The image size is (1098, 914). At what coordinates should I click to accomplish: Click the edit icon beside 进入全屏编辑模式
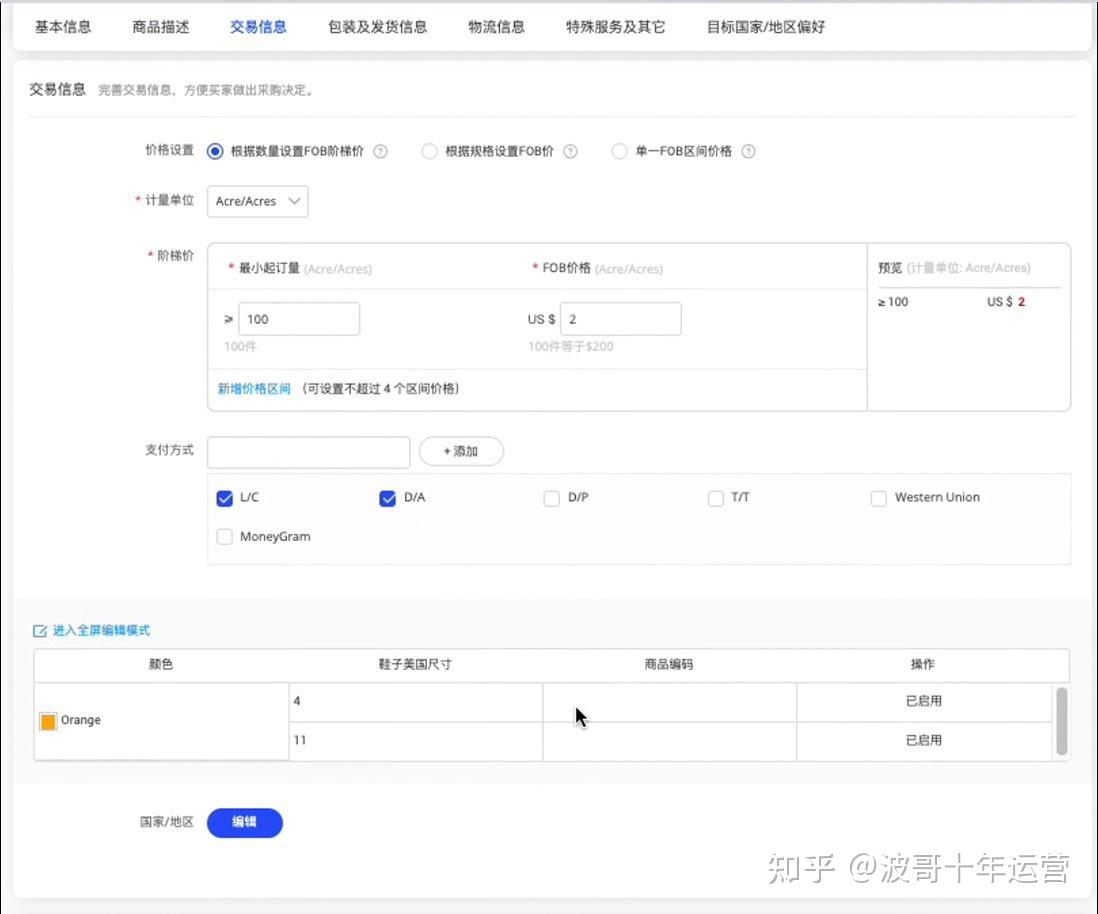click(40, 631)
